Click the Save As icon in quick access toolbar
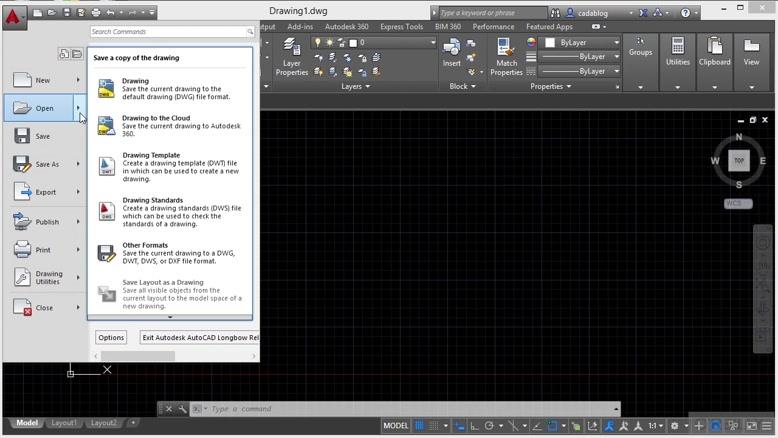The height and width of the screenshot is (438, 778). 81,12
